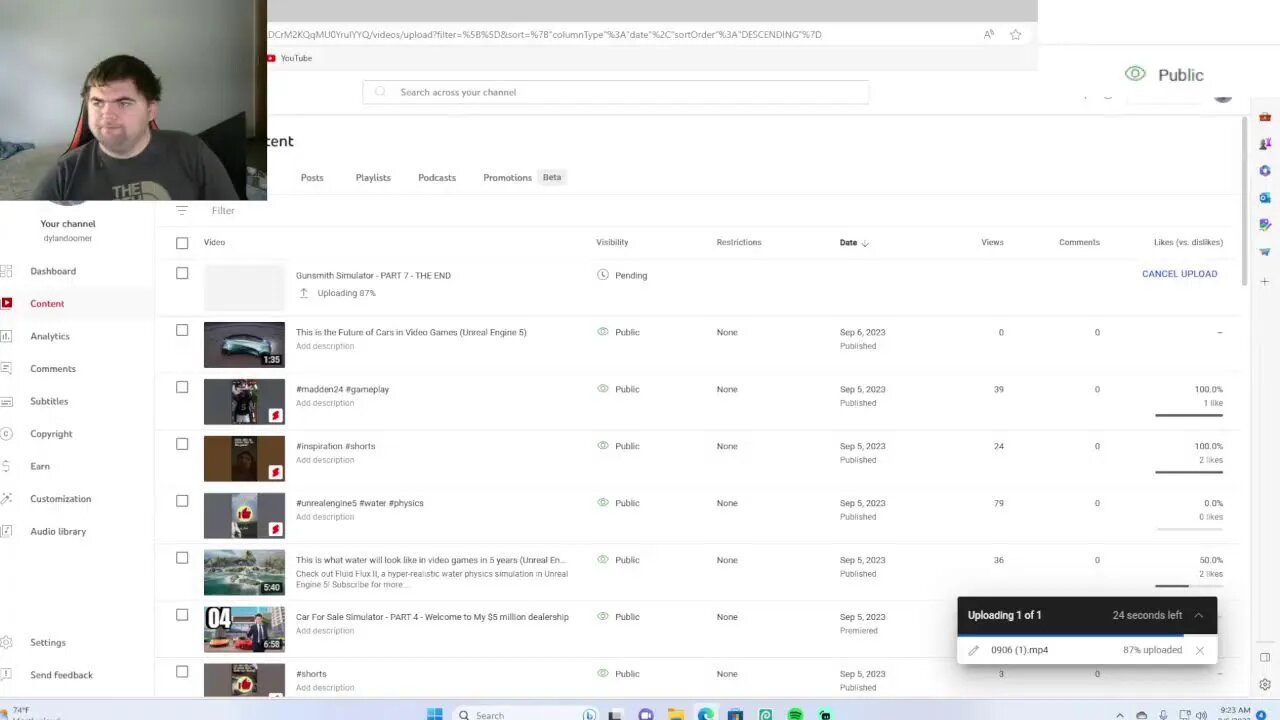Open visibility eye for Future of Cars row
1280x720 pixels.
[602, 332]
